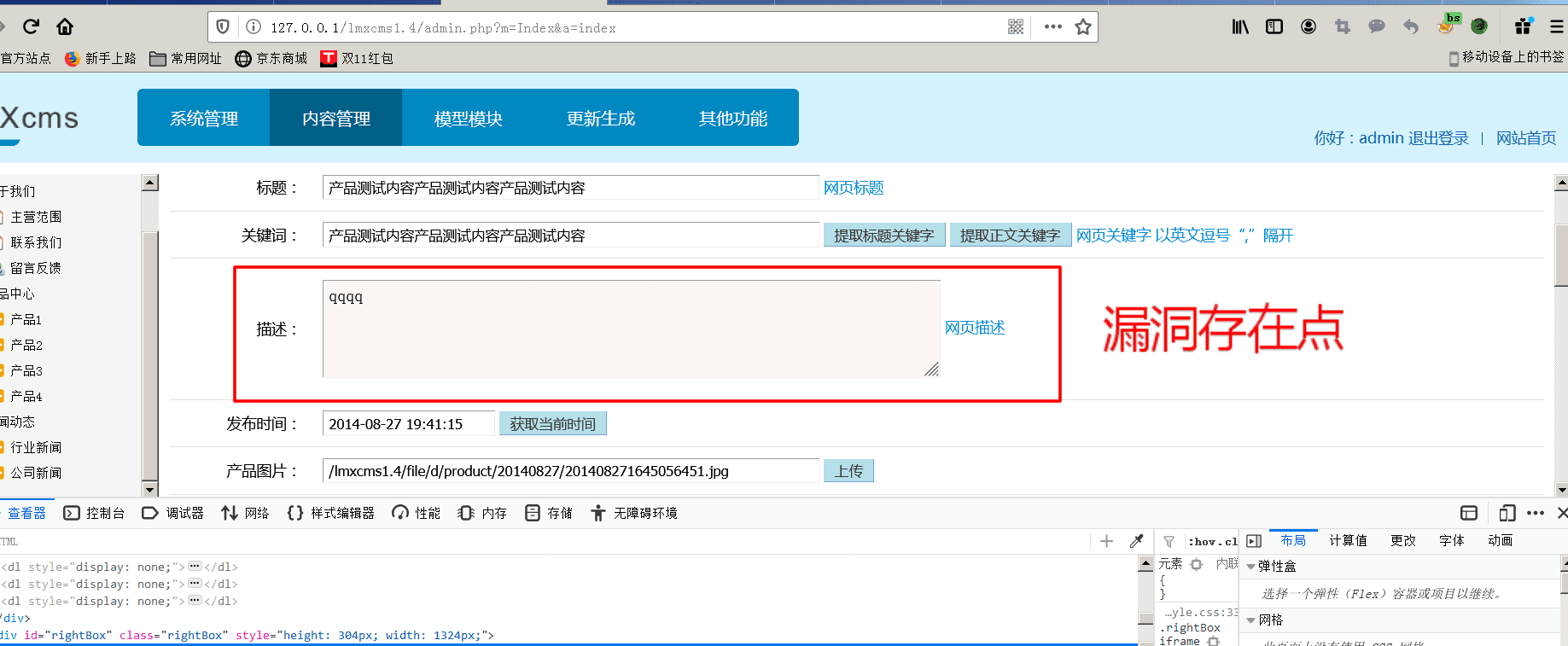The image size is (1568, 646).
Task: Toggle the three-pane inspector icon
Action: [x=1254, y=541]
